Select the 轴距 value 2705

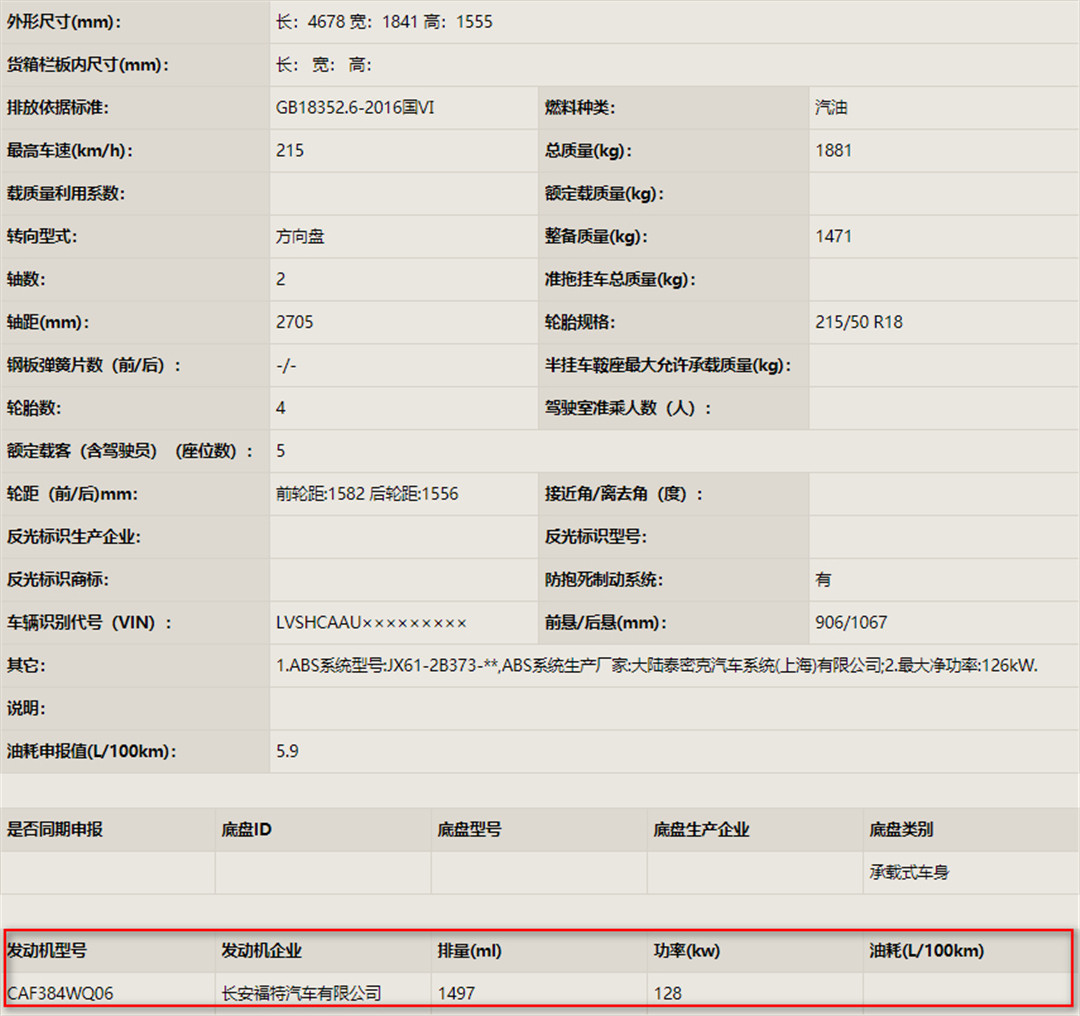(x=294, y=322)
